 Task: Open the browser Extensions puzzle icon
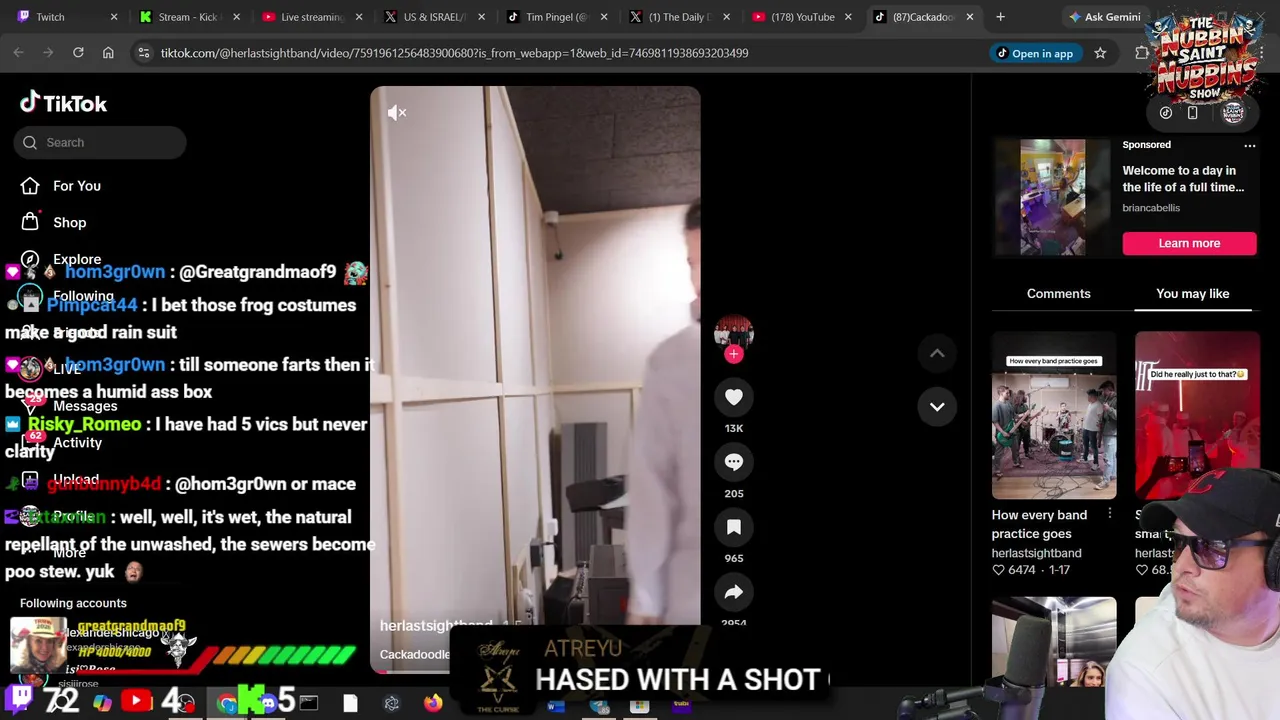click(x=1142, y=53)
